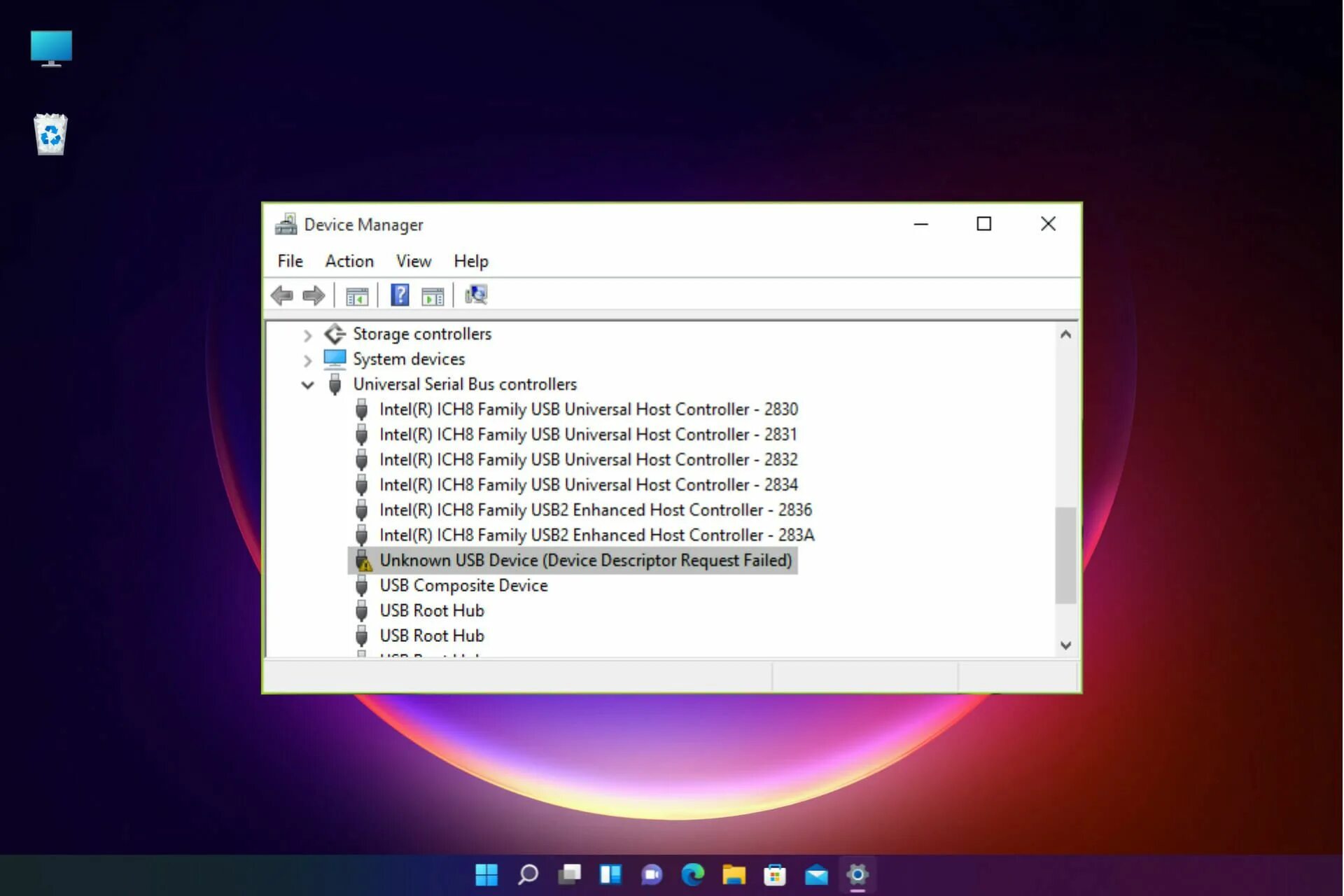1344x896 pixels.
Task: Select the first USB Root Hub entry
Action: point(432,611)
